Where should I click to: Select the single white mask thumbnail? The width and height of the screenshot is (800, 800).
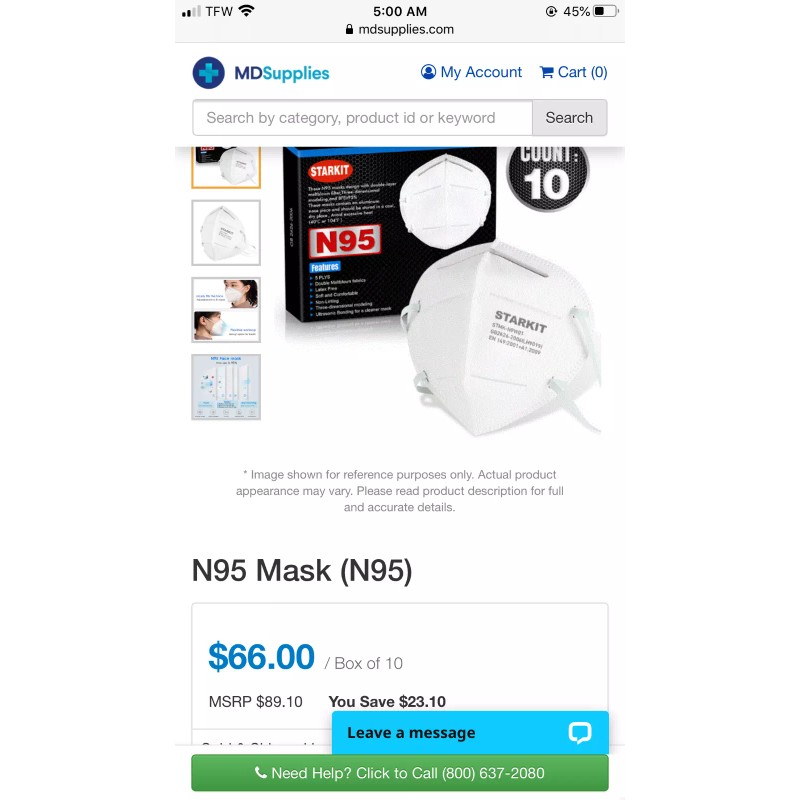point(226,233)
